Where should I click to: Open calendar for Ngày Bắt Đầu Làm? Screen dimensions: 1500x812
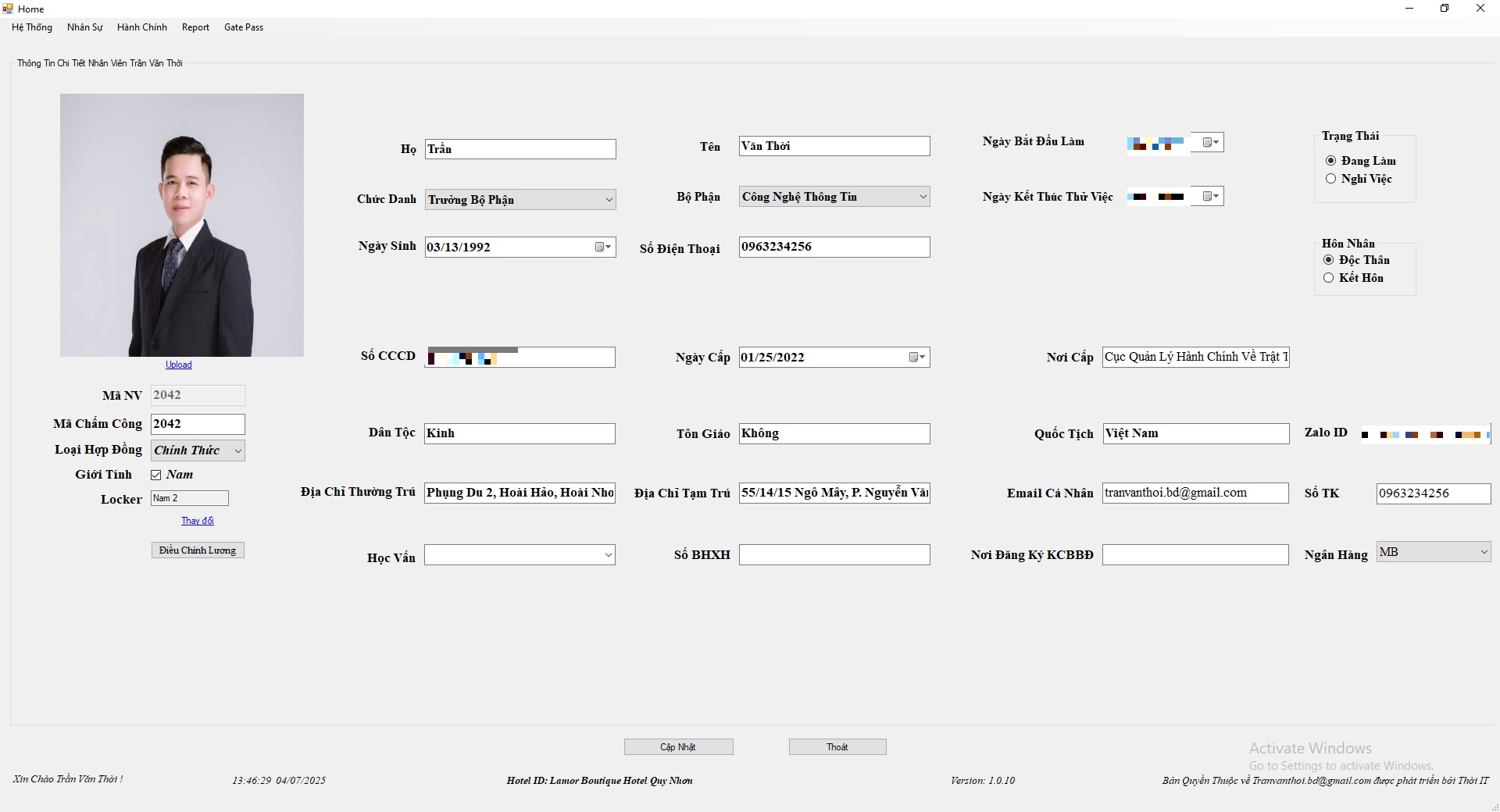1211,143
